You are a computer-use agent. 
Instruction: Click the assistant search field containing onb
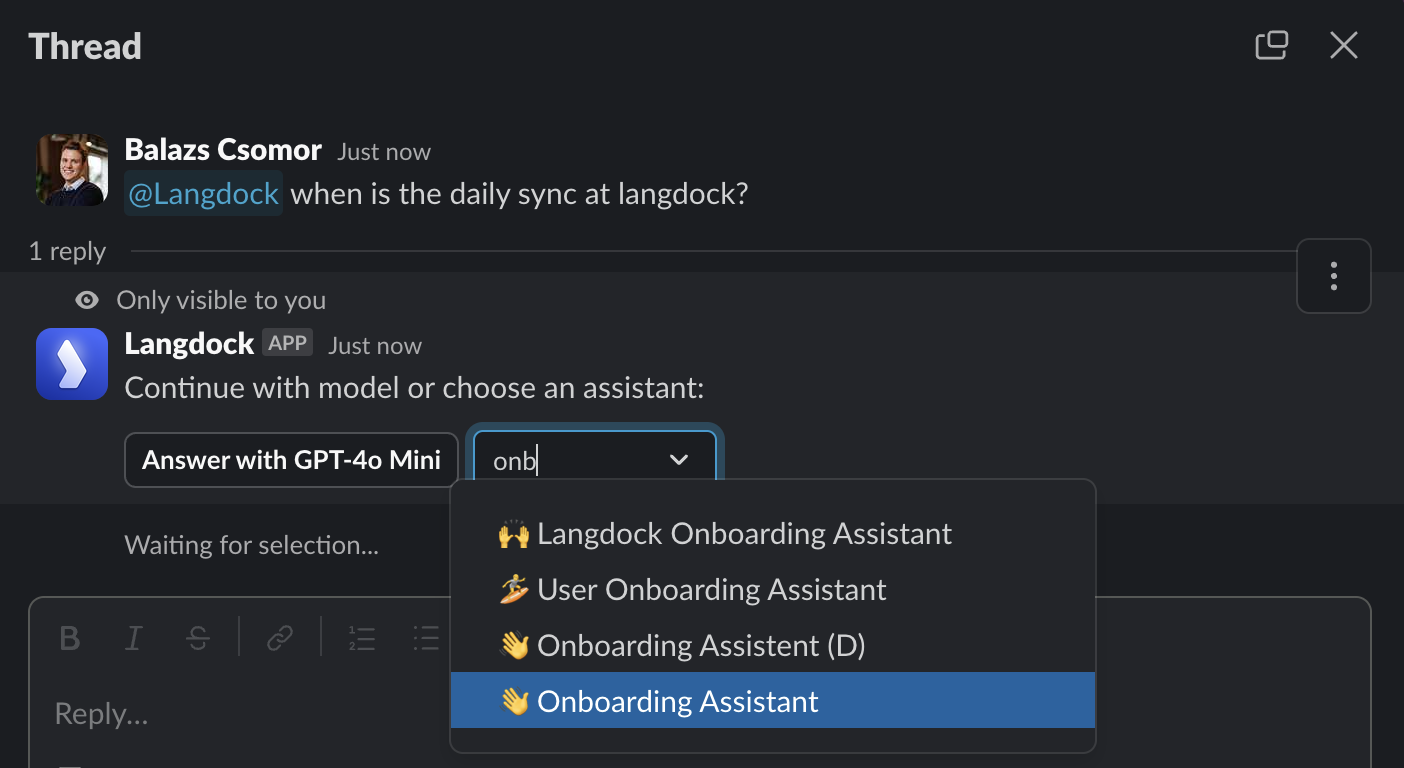coord(595,460)
